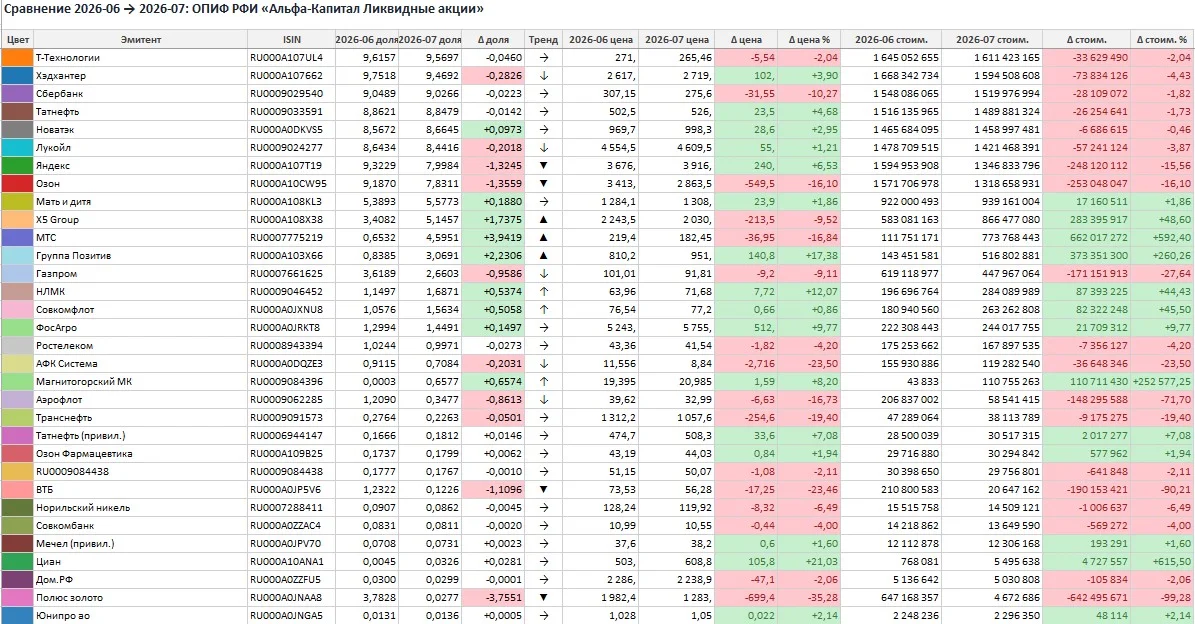Click the down arrow trend for Аэрофлот
This screenshot has width=1195, height=624.
(543, 400)
